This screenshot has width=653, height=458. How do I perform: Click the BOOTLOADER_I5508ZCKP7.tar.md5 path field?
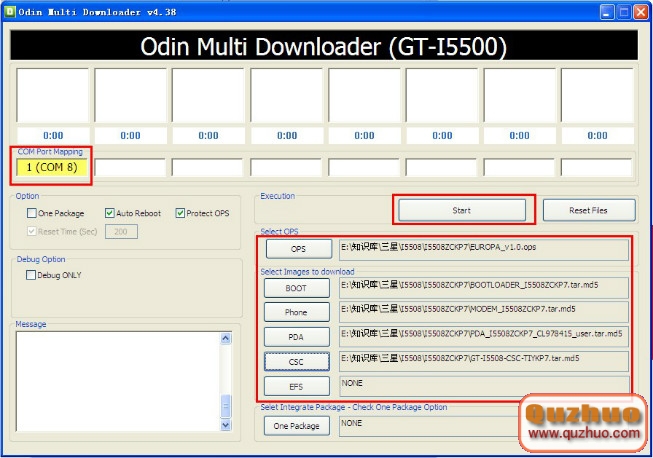(x=484, y=288)
